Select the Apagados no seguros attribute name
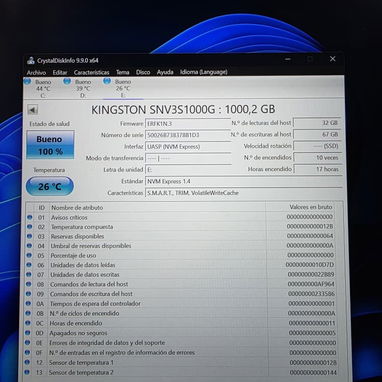The height and width of the screenshot is (382, 382). pyautogui.click(x=78, y=333)
